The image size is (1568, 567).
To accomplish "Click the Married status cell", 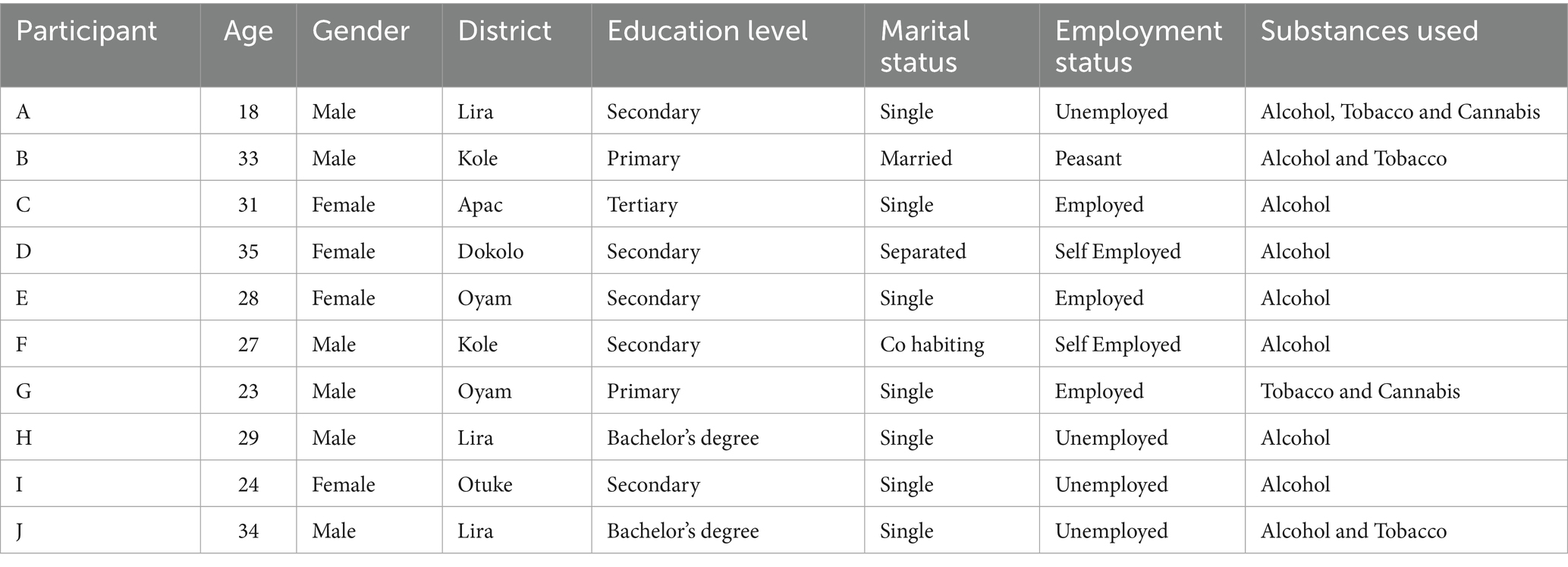I will coord(916,158).
